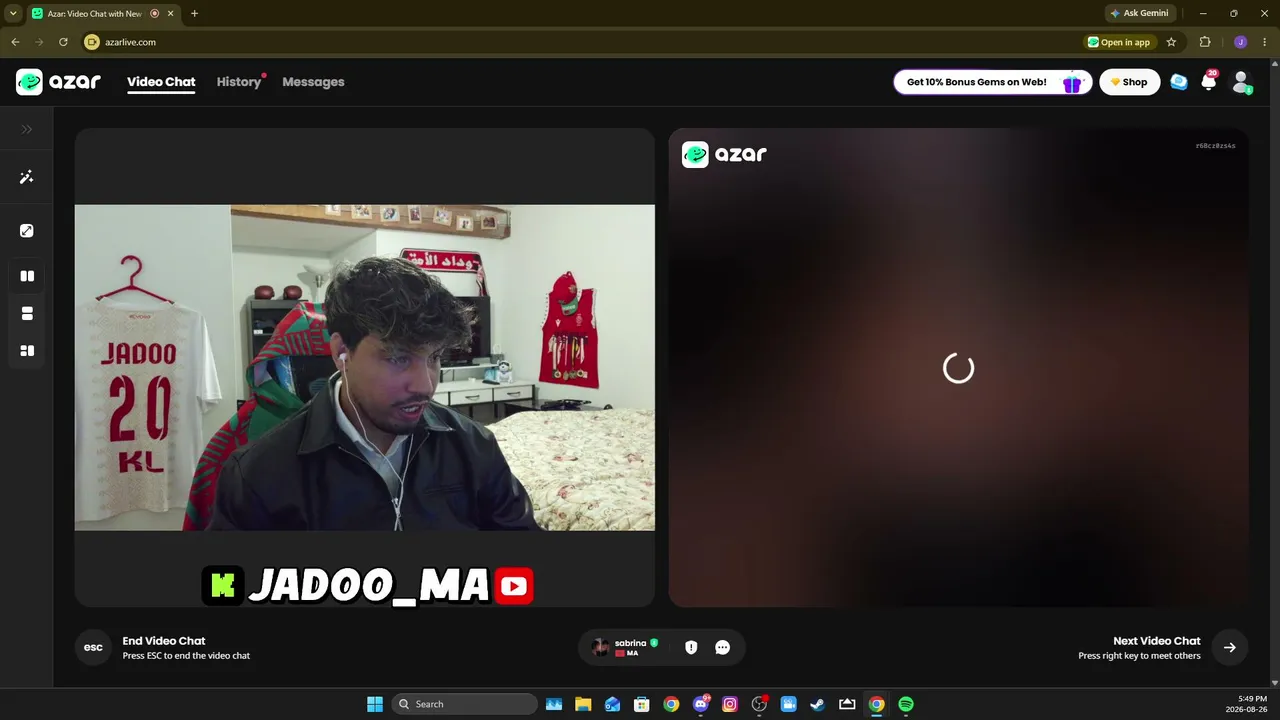
Task: Open the Windows Start menu
Action: [375, 704]
